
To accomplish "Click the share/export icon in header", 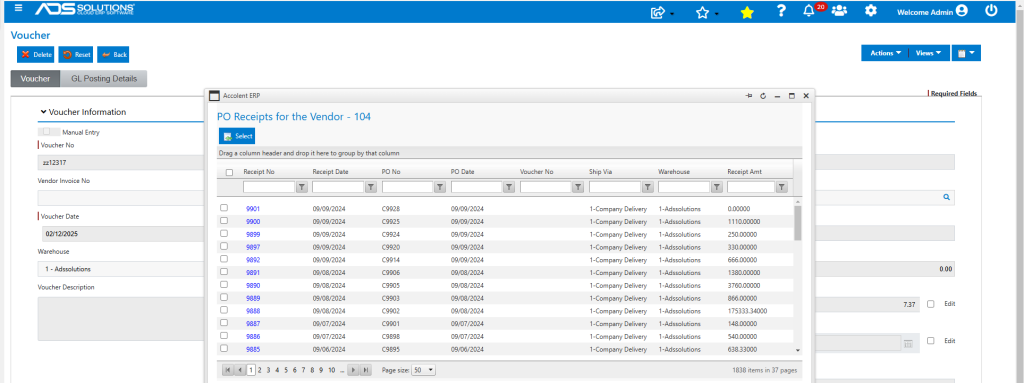I will (x=658, y=12).
